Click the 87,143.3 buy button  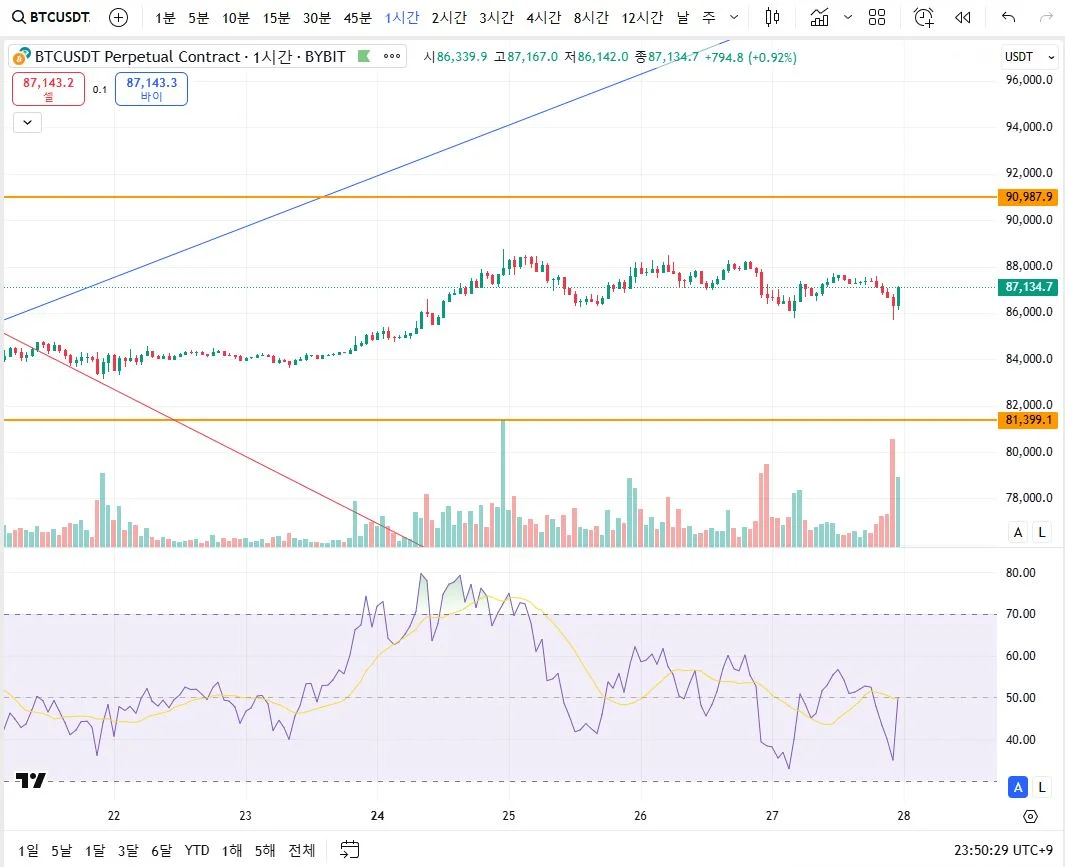151,89
